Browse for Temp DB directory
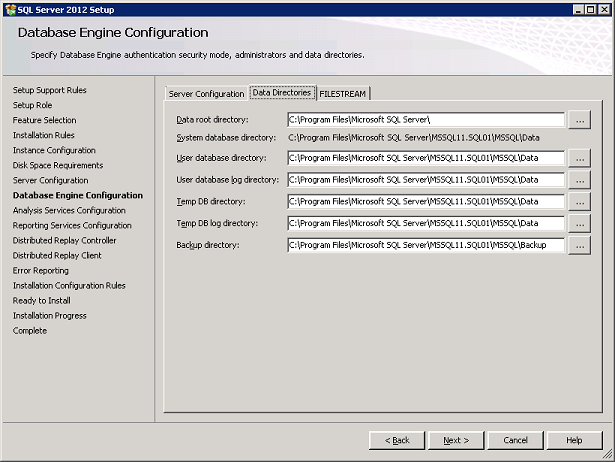 point(580,202)
